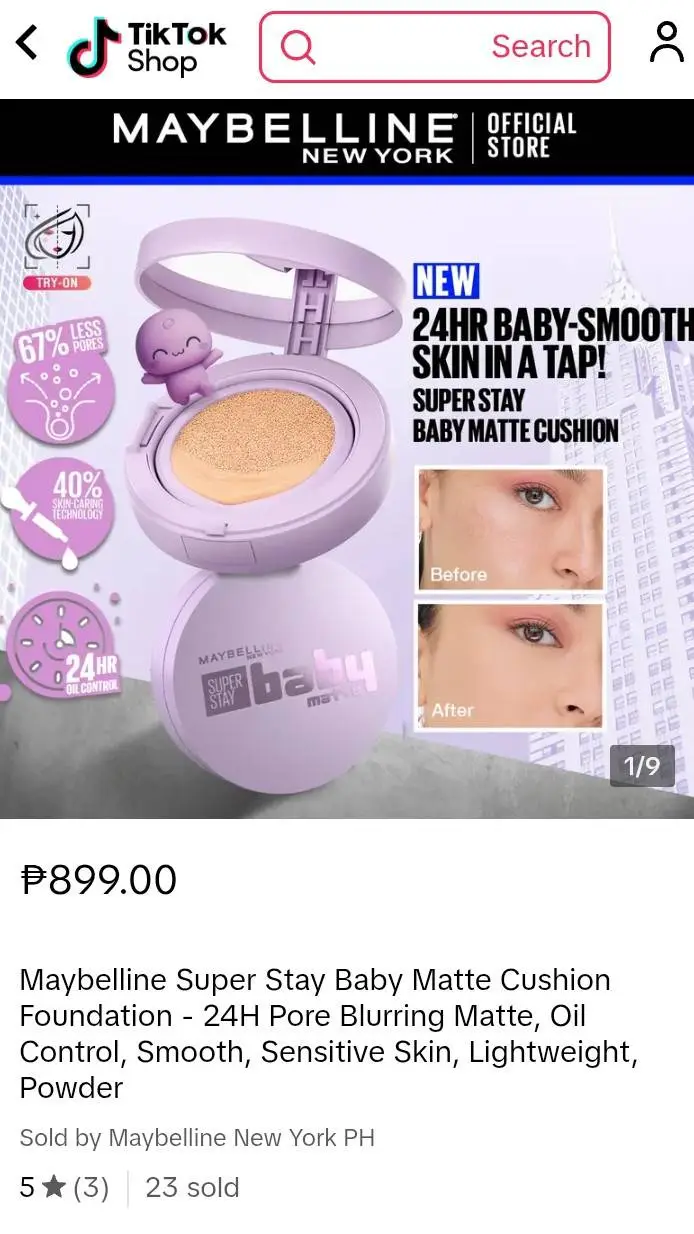The image size is (694, 1234).
Task: Open the 5 star rating reviews
Action: (x=65, y=1187)
